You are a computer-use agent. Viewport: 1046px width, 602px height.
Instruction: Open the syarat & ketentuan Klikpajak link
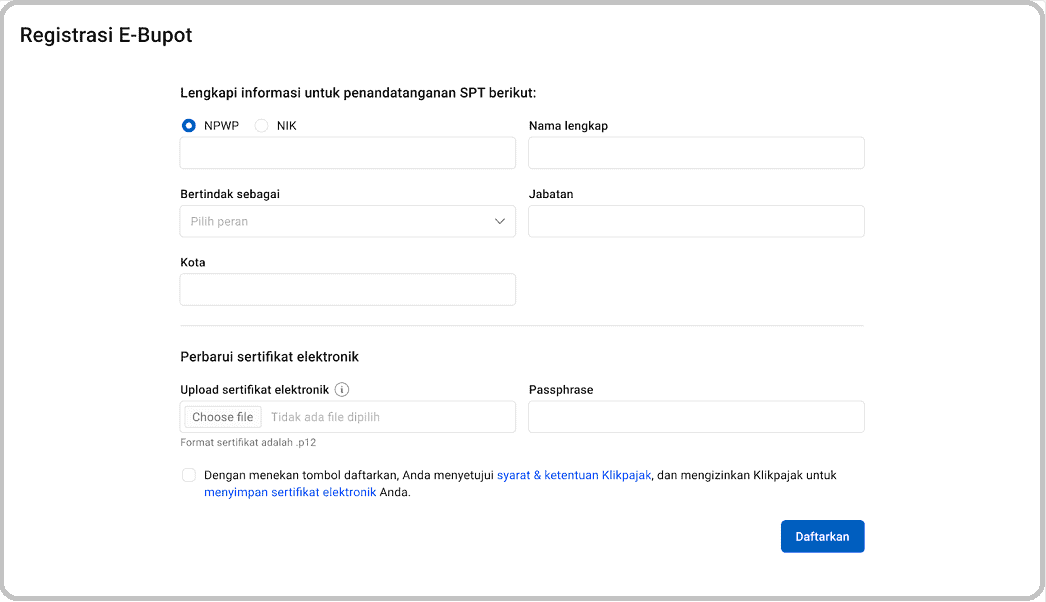pyautogui.click(x=574, y=475)
